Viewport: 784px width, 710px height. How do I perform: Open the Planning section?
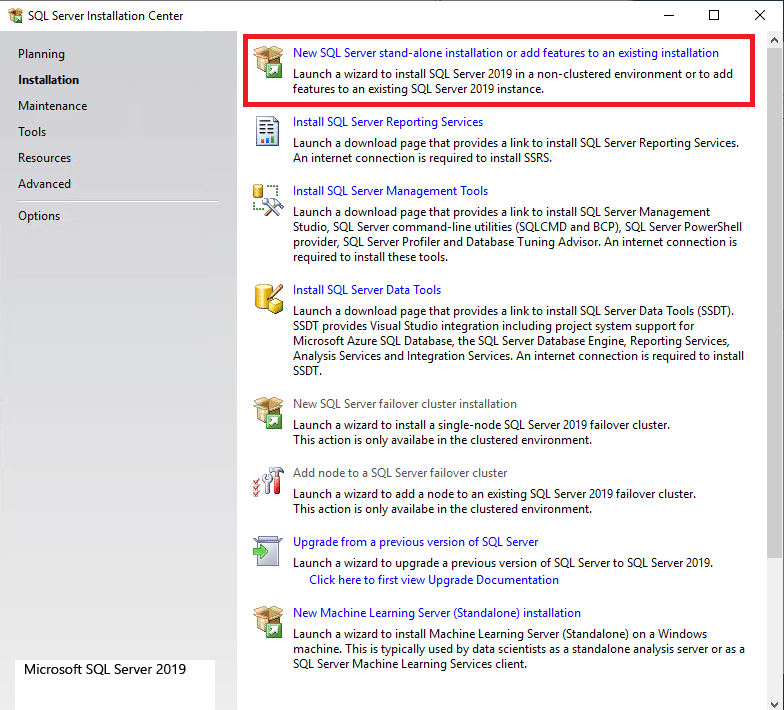(42, 54)
